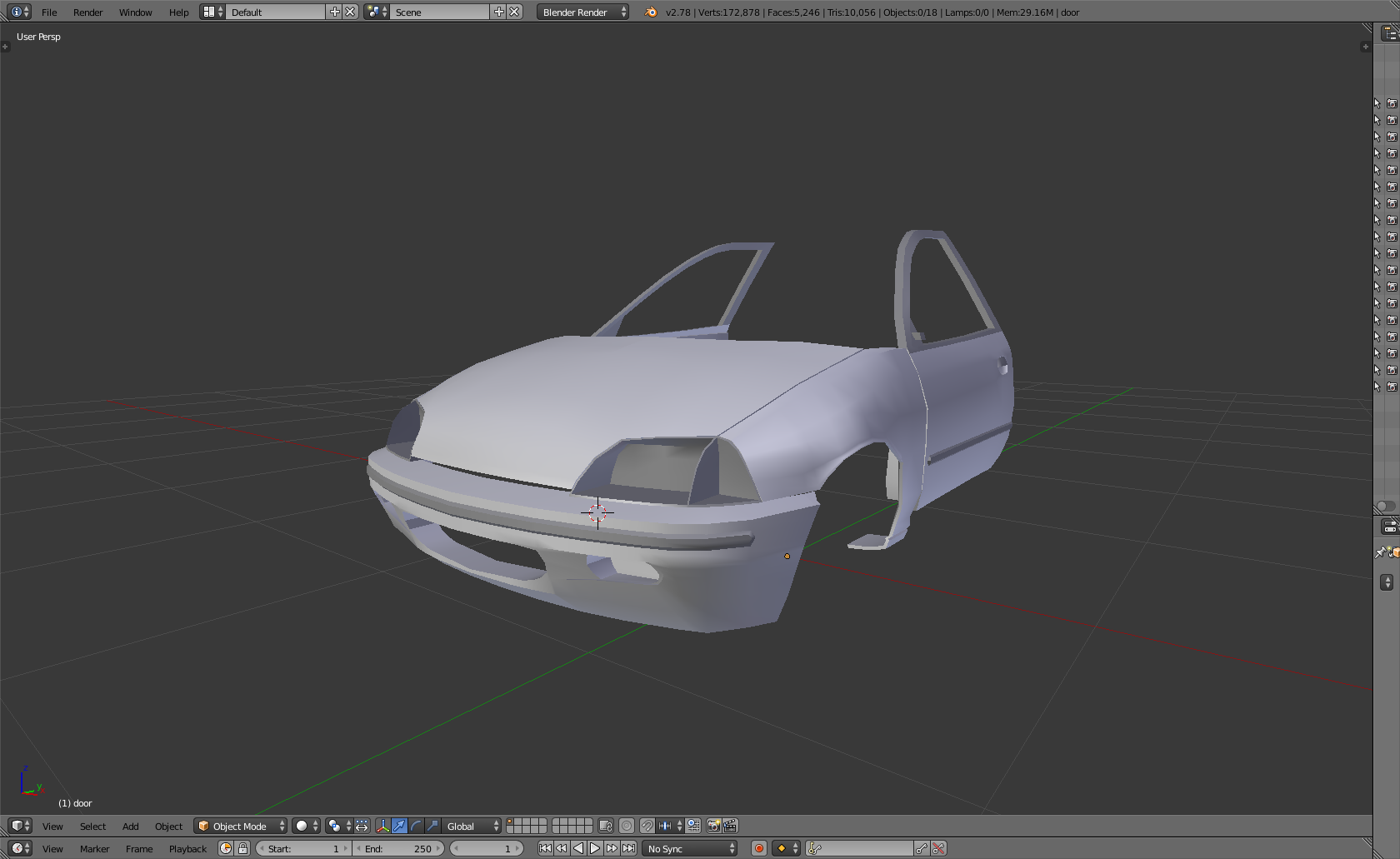Open the 3D viewport Select menu
The width and height of the screenshot is (1400, 859).
point(92,827)
